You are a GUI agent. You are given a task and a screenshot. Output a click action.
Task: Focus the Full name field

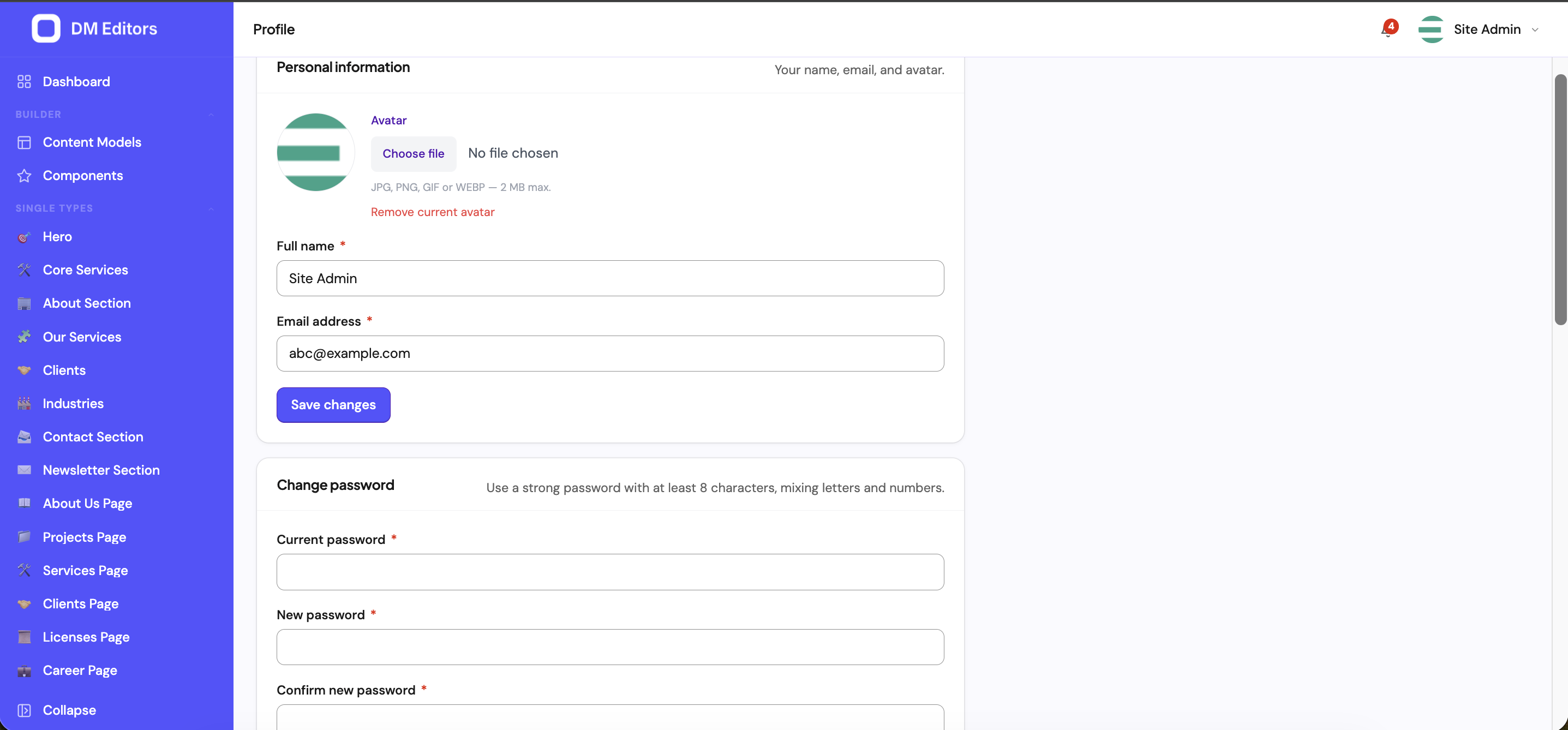coord(610,278)
